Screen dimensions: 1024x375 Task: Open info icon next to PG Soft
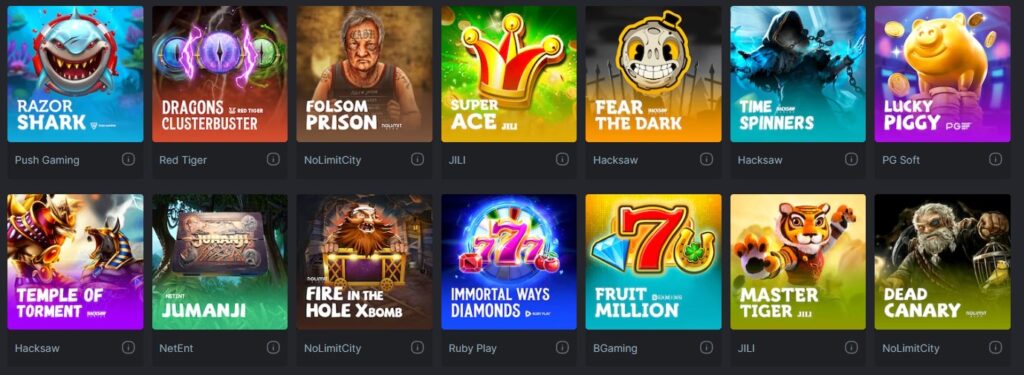(x=995, y=159)
